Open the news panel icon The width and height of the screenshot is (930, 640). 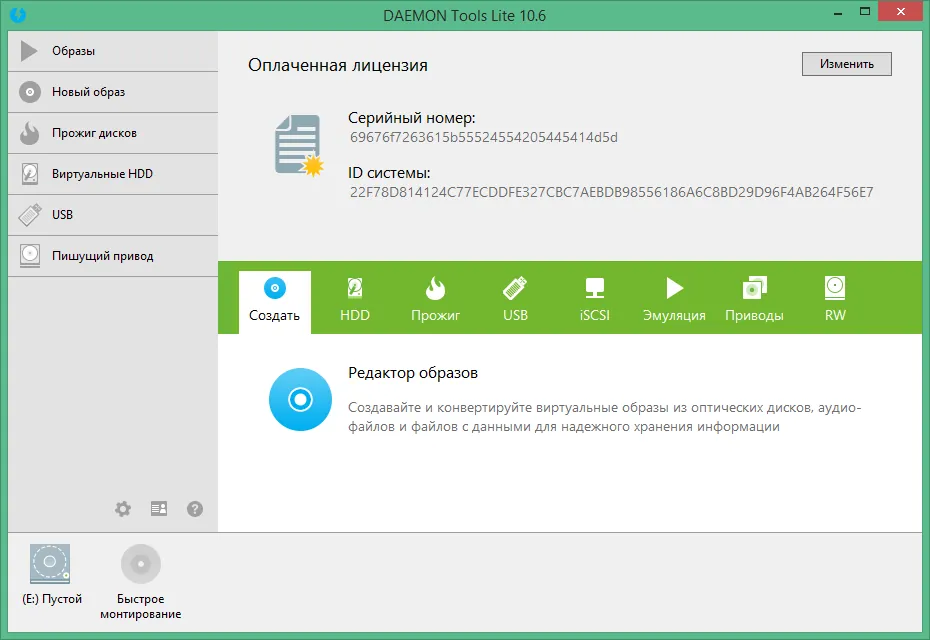pyautogui.click(x=159, y=508)
